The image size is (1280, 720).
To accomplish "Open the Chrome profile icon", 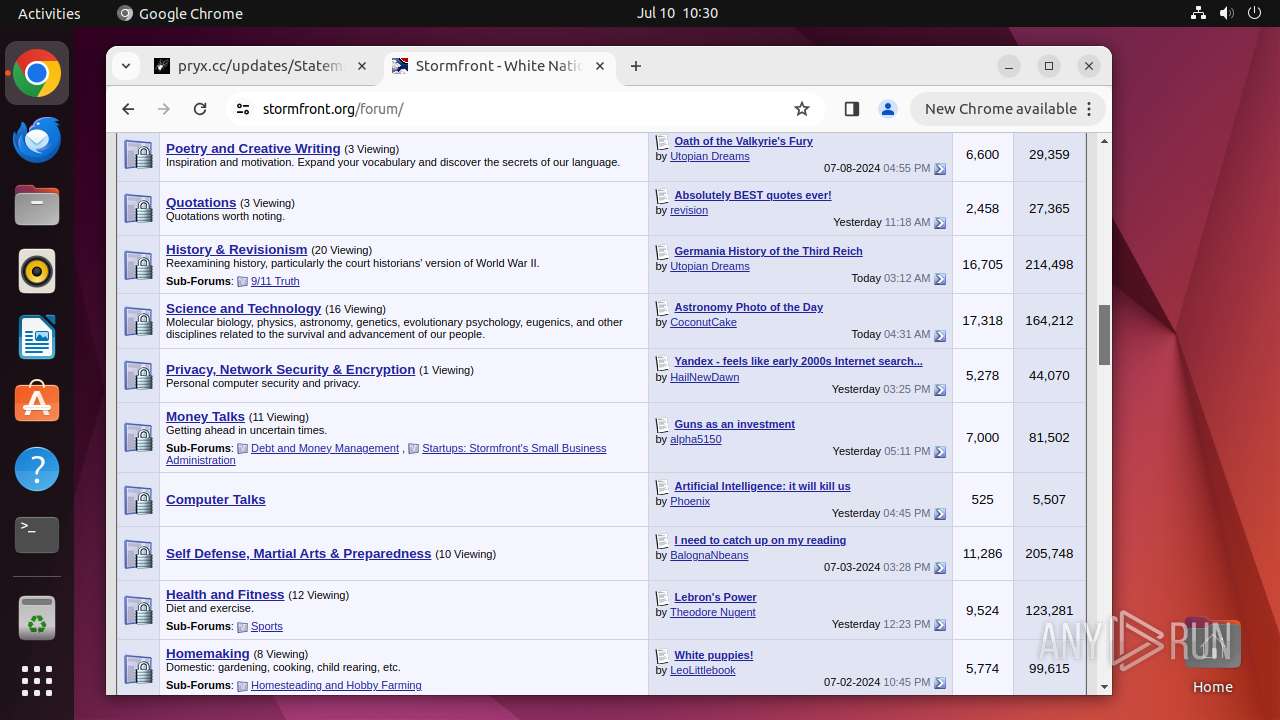I will [887, 109].
